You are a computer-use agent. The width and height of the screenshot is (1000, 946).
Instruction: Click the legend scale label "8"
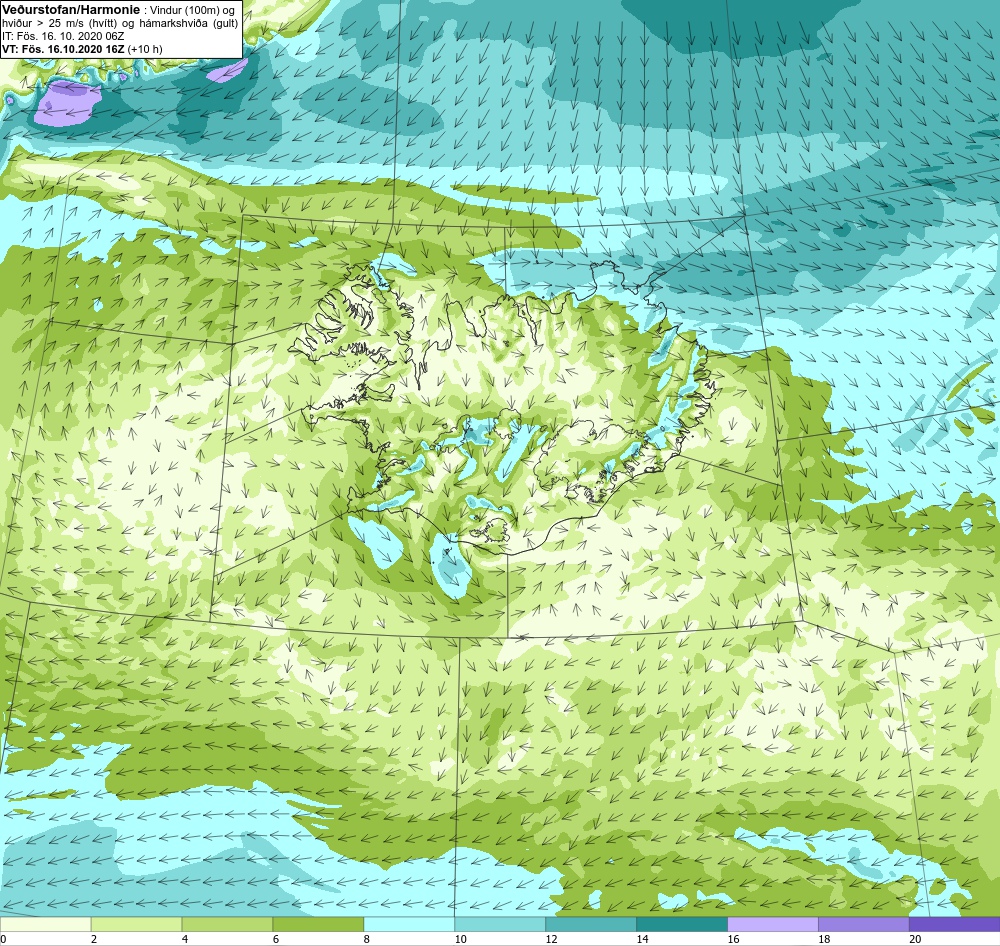tap(367, 938)
